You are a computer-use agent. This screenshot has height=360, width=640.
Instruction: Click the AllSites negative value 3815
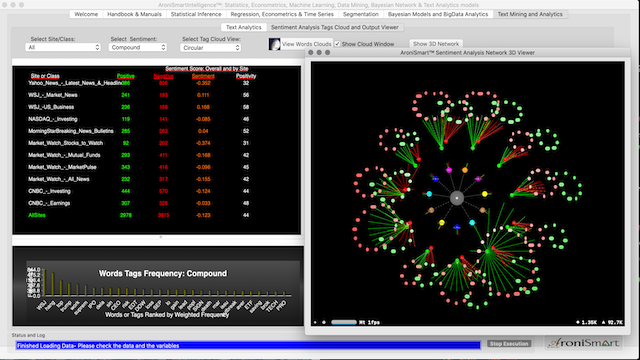[x=163, y=215]
